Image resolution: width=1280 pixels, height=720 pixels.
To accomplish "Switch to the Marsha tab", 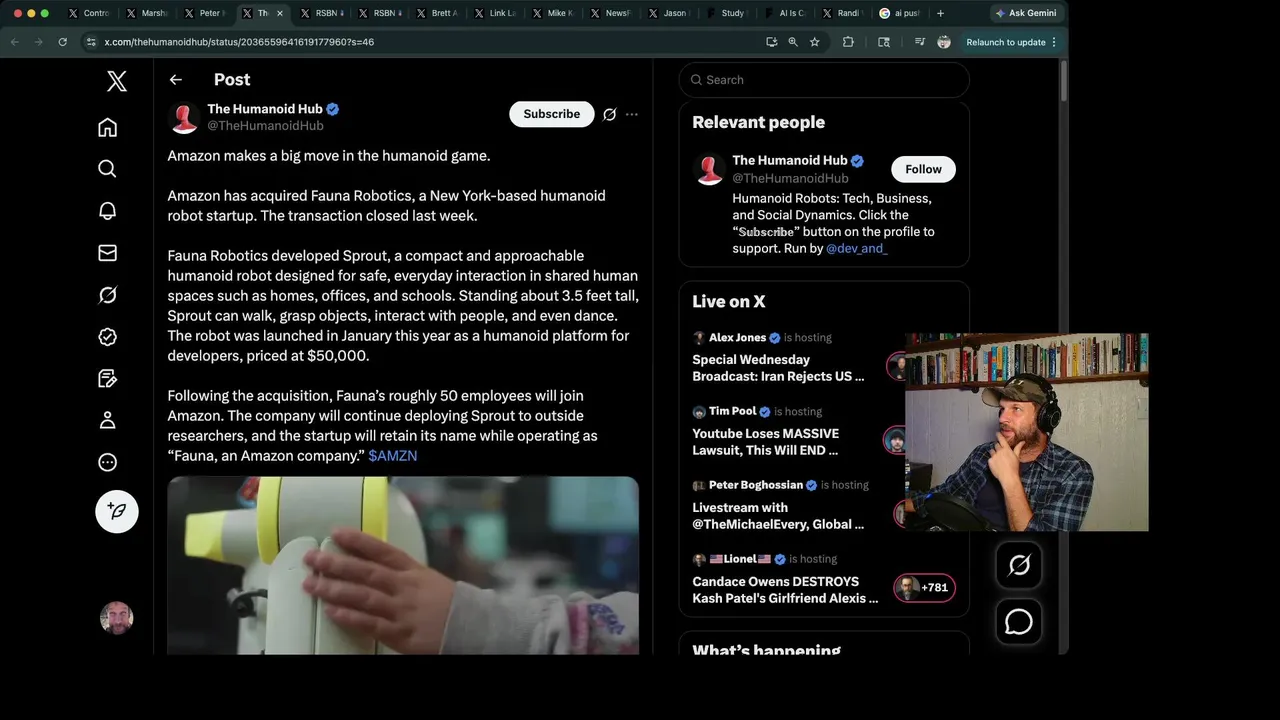I will tap(146, 13).
